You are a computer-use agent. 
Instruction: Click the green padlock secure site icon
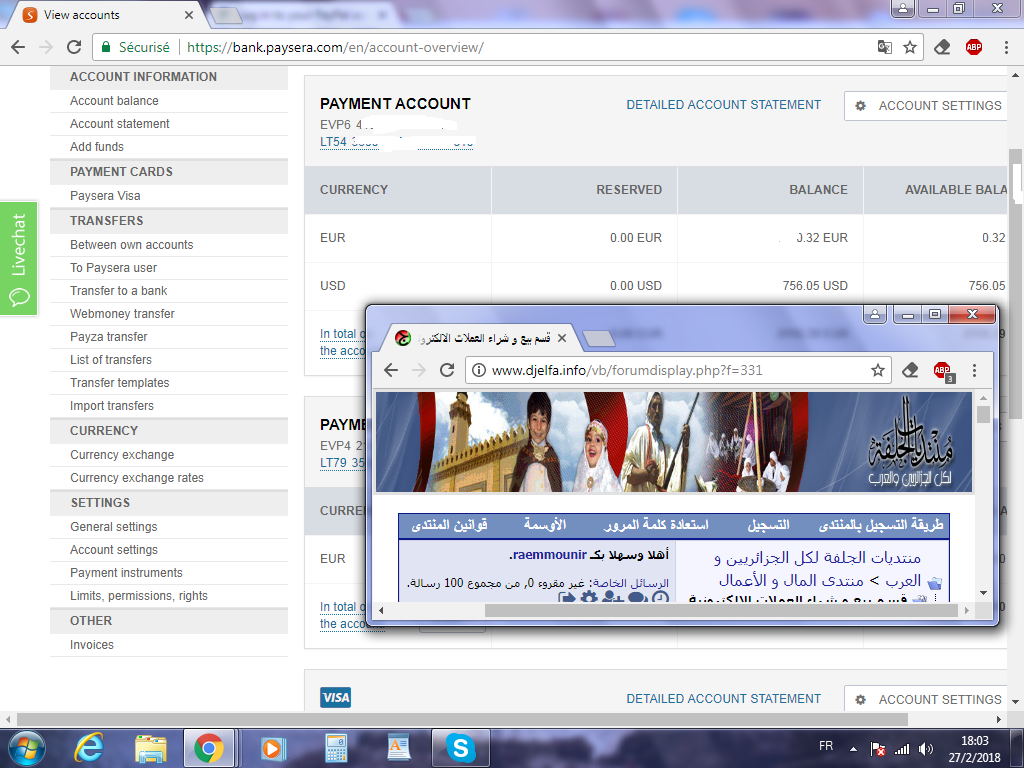(105, 47)
